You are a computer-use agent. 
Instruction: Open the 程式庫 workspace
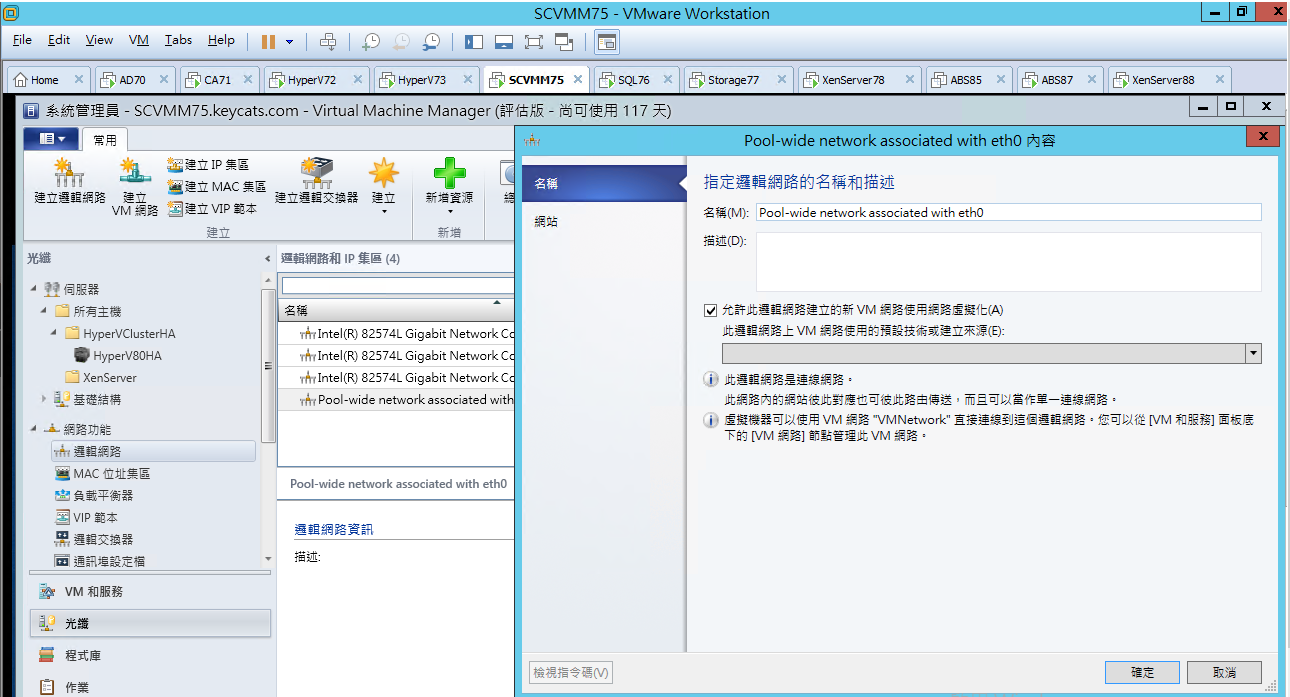click(150, 655)
